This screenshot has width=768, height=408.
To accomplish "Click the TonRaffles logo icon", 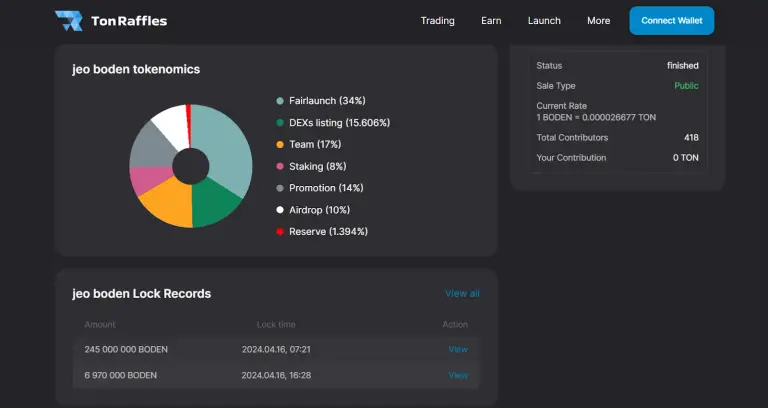I will pyautogui.click(x=69, y=21).
